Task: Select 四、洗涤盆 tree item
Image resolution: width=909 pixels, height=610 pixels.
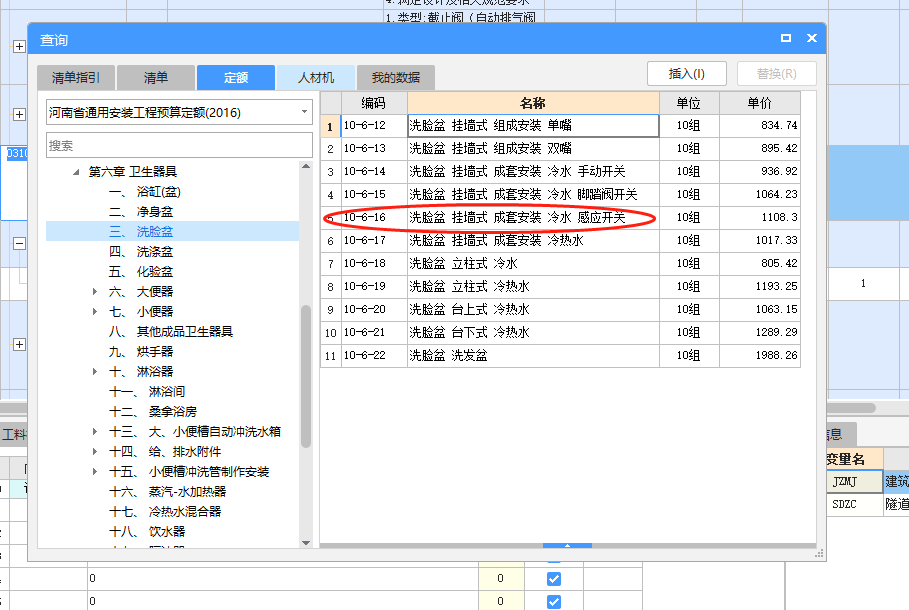Action: point(141,252)
